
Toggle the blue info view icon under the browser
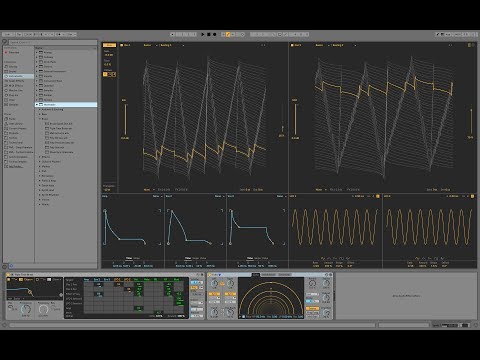(11, 266)
